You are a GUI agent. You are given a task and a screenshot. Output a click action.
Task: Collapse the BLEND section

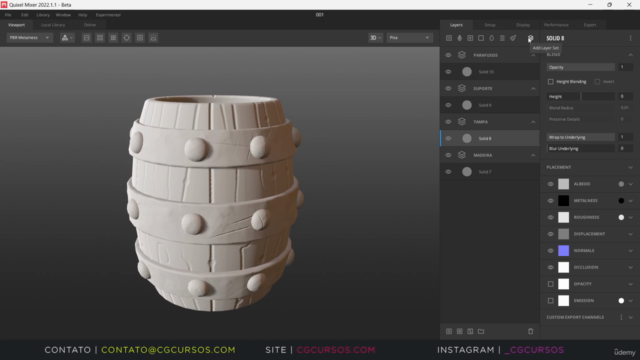pyautogui.click(x=631, y=55)
